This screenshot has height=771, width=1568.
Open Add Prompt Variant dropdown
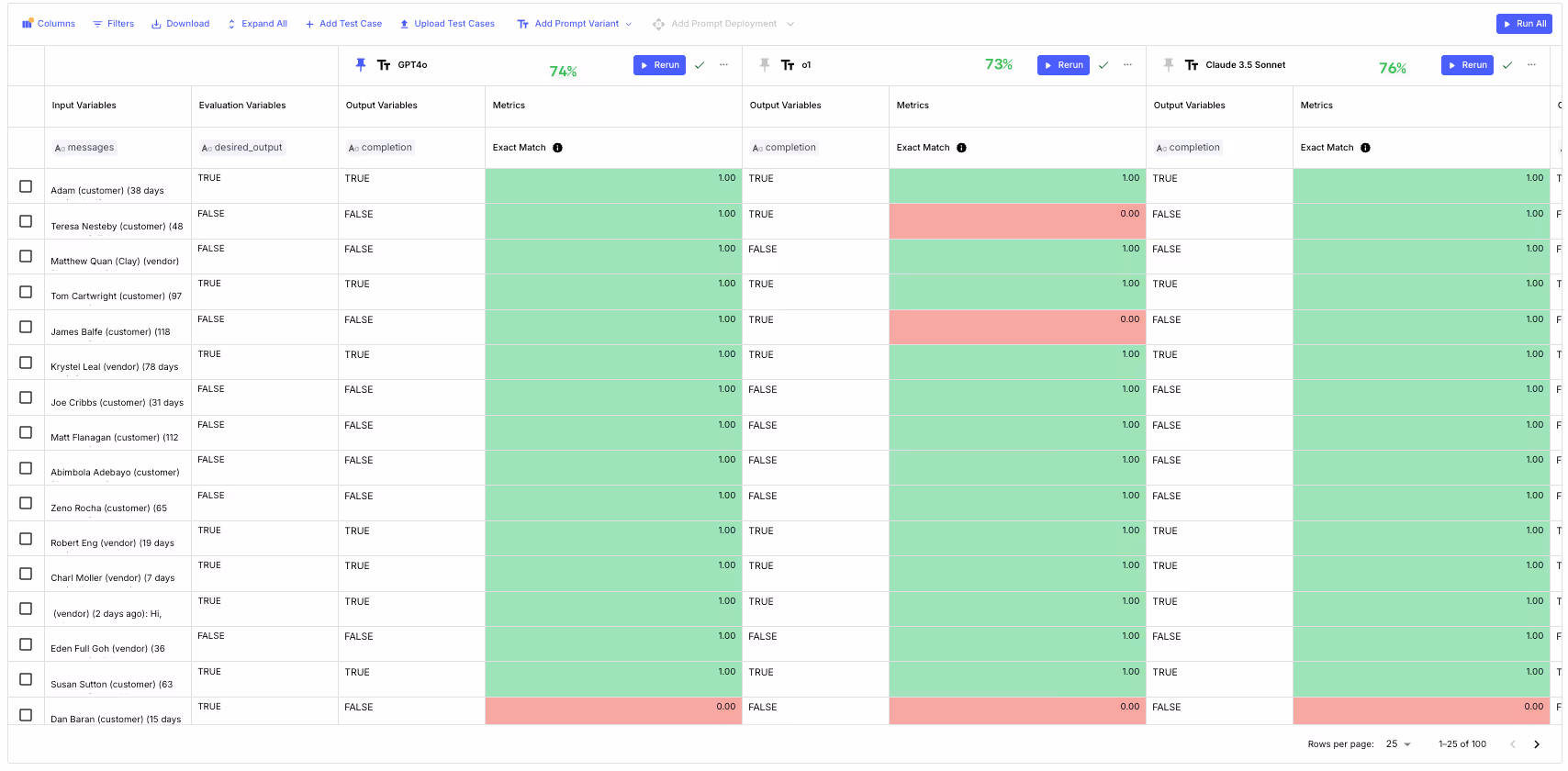[574, 24]
